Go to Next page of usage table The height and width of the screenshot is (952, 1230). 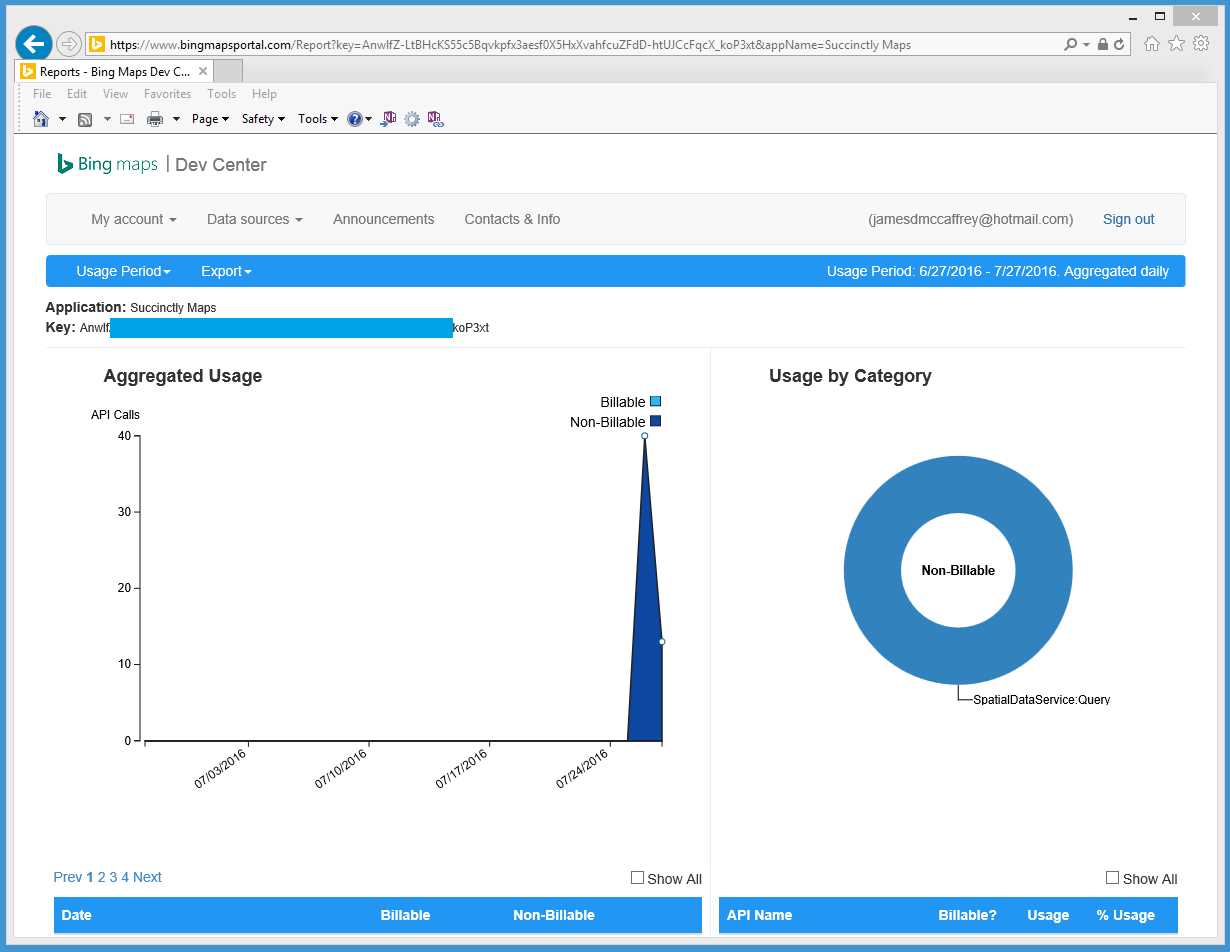[x=147, y=877]
